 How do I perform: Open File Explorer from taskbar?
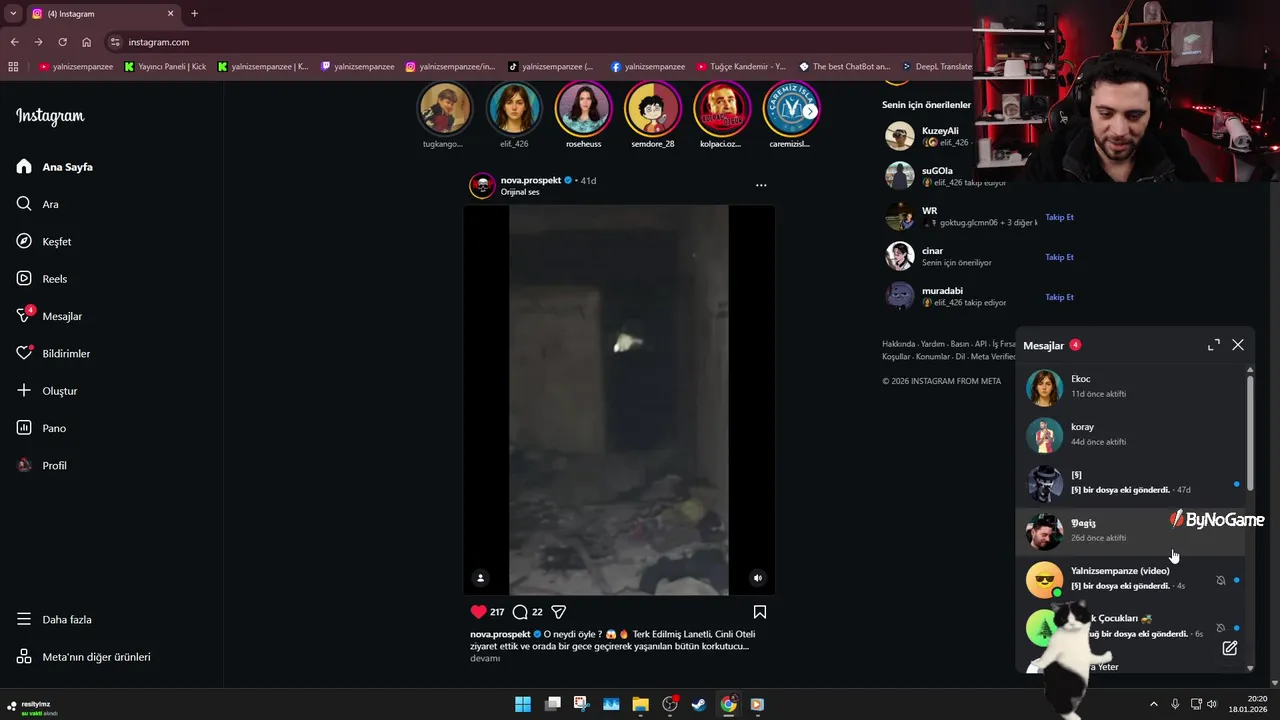pyautogui.click(x=640, y=704)
